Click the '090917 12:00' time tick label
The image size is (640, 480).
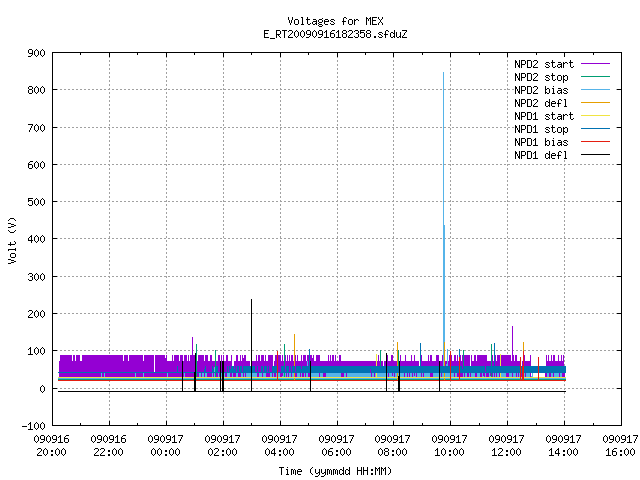coord(507,446)
